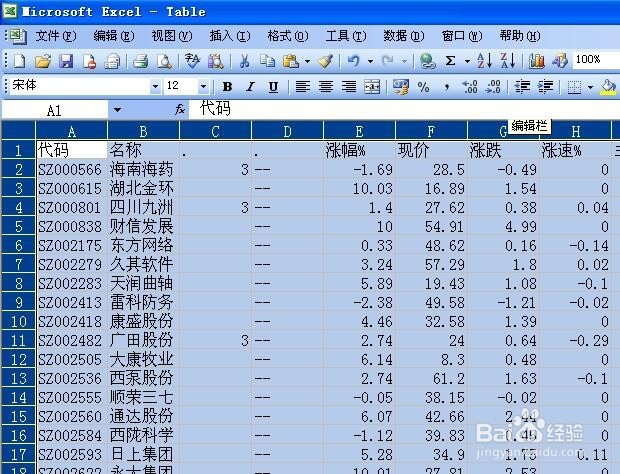Click the Paste clipboard icon
This screenshot has width=620, height=474.
(x=291, y=61)
